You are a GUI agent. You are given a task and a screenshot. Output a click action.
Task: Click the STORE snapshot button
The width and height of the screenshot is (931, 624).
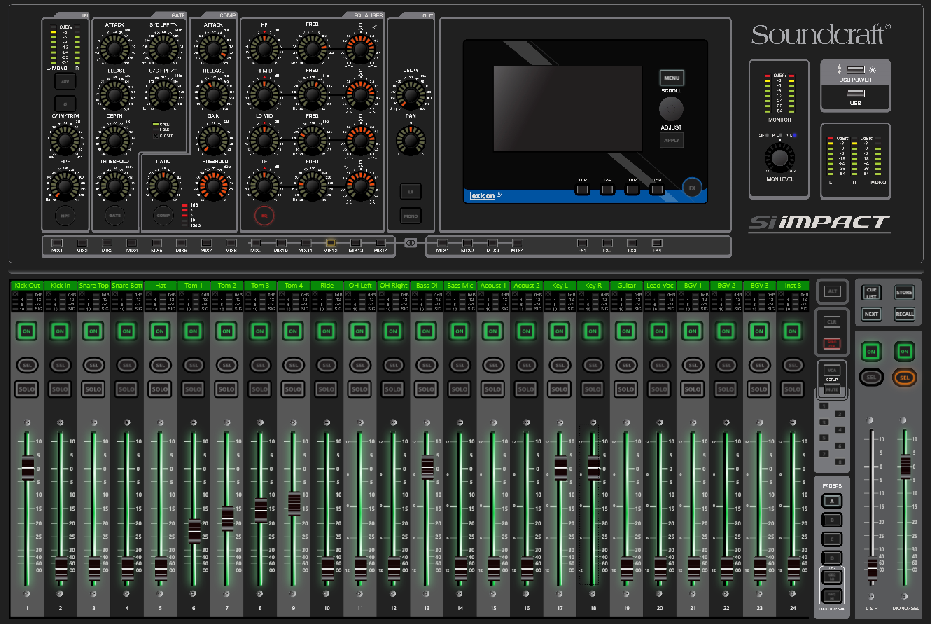coord(904,292)
